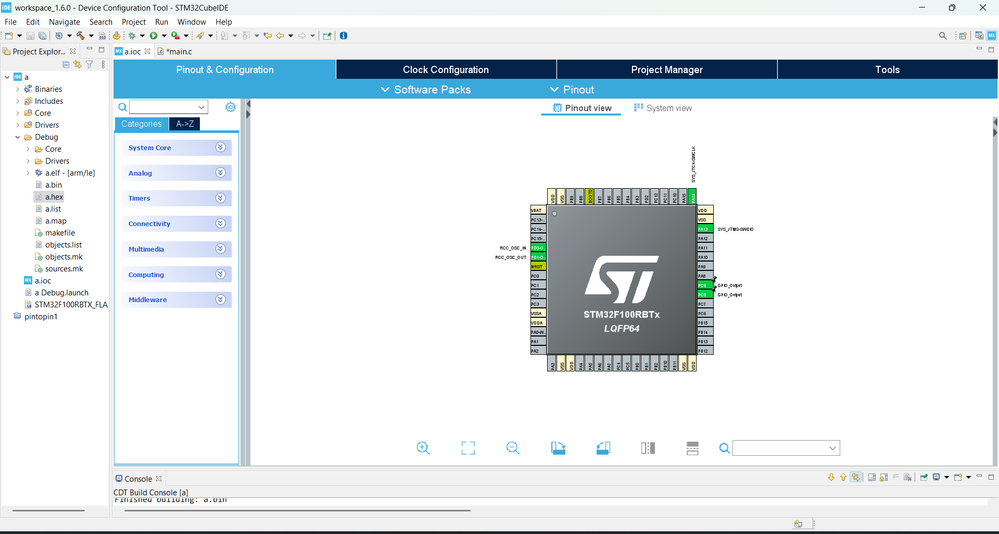
Task: Open the Clock Configuration tab
Action: point(446,70)
